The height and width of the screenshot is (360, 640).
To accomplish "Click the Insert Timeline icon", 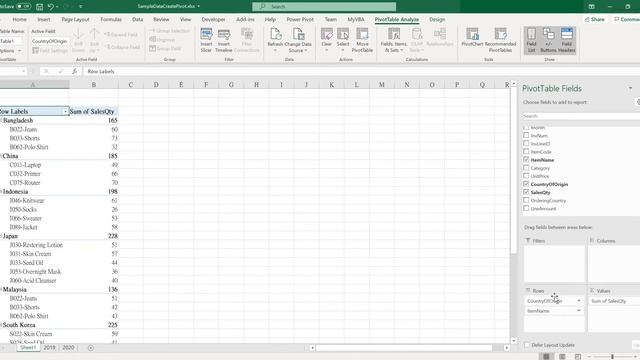I will coord(224,40).
